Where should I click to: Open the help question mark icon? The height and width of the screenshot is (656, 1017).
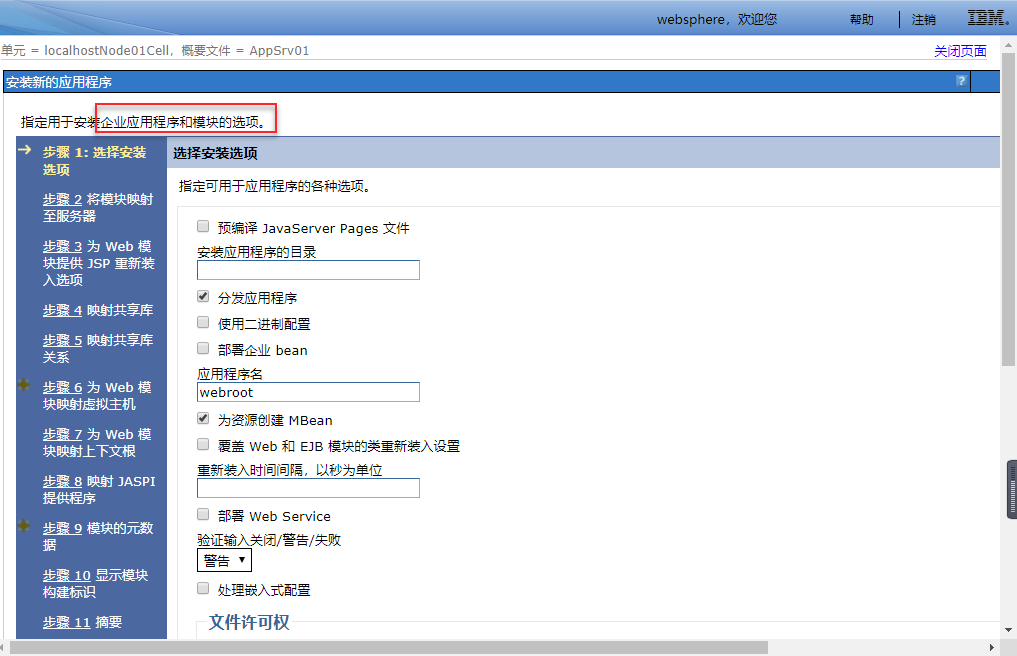pos(961,81)
